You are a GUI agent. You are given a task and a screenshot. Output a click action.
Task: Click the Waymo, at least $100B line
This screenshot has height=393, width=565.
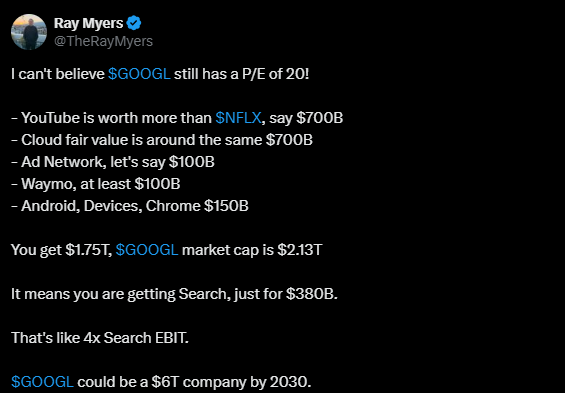point(95,184)
